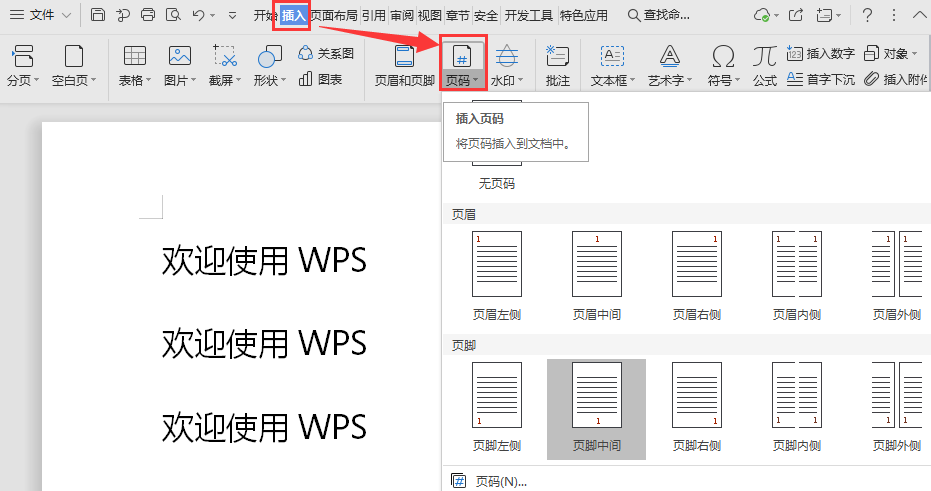
Task: Switch to 视图 tab
Action: click(x=430, y=15)
